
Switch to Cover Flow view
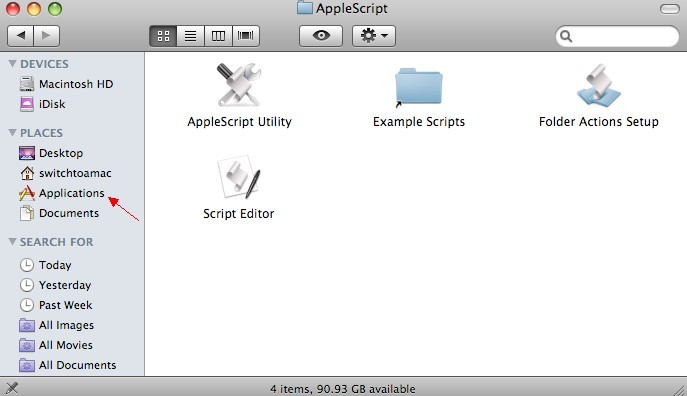tap(245, 35)
